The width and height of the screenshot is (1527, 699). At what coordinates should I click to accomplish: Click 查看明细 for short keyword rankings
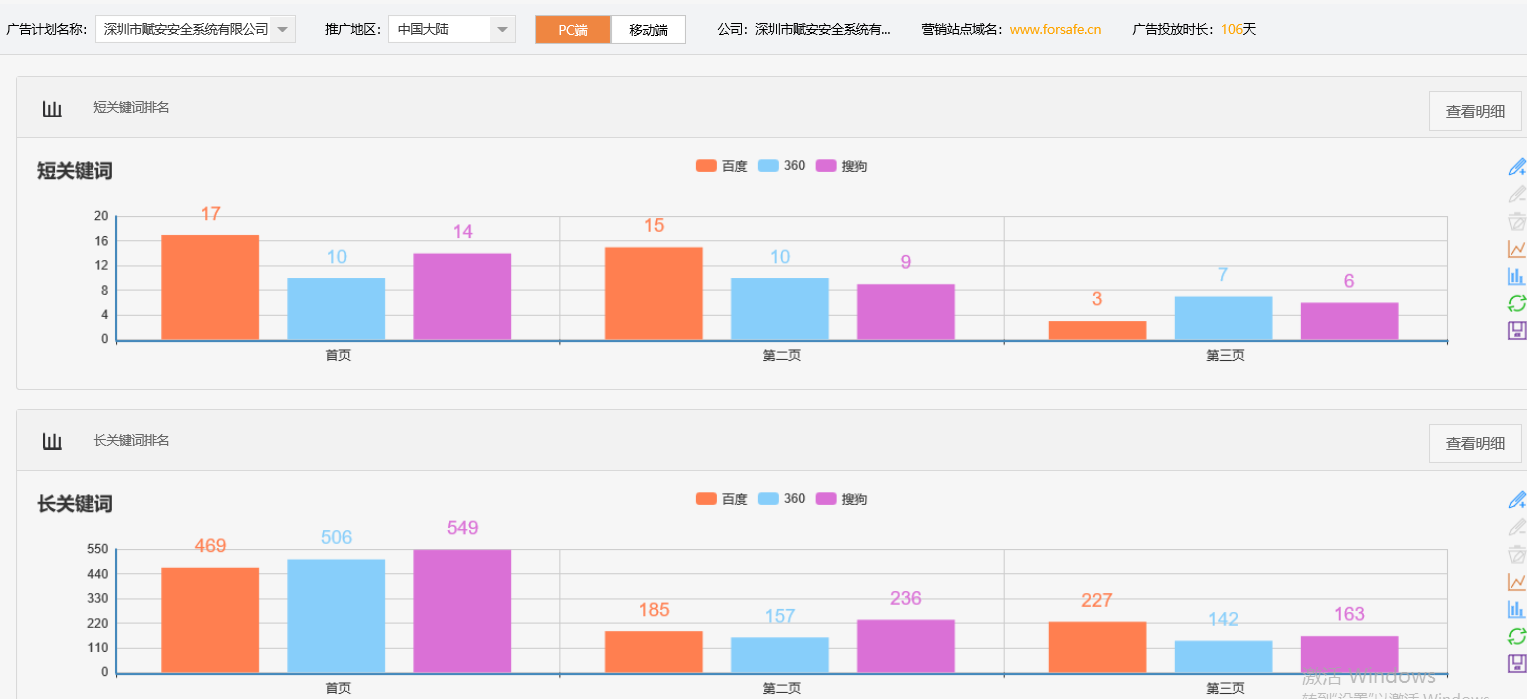[1474, 110]
